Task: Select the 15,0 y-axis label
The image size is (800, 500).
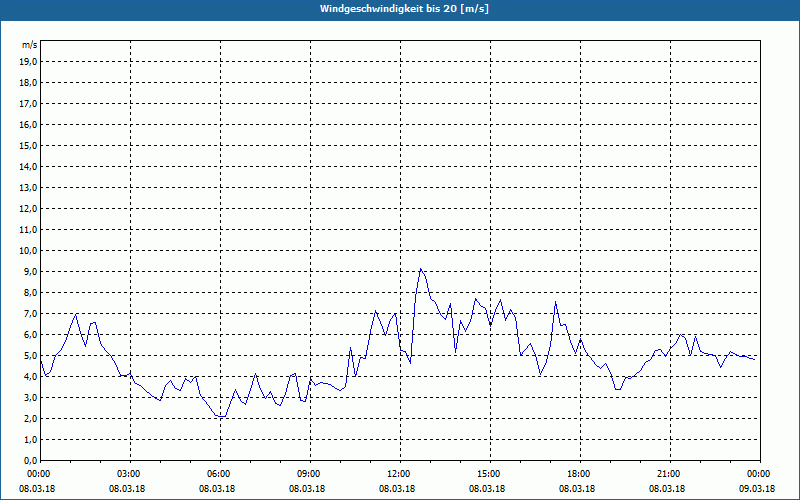Action: coord(29,145)
